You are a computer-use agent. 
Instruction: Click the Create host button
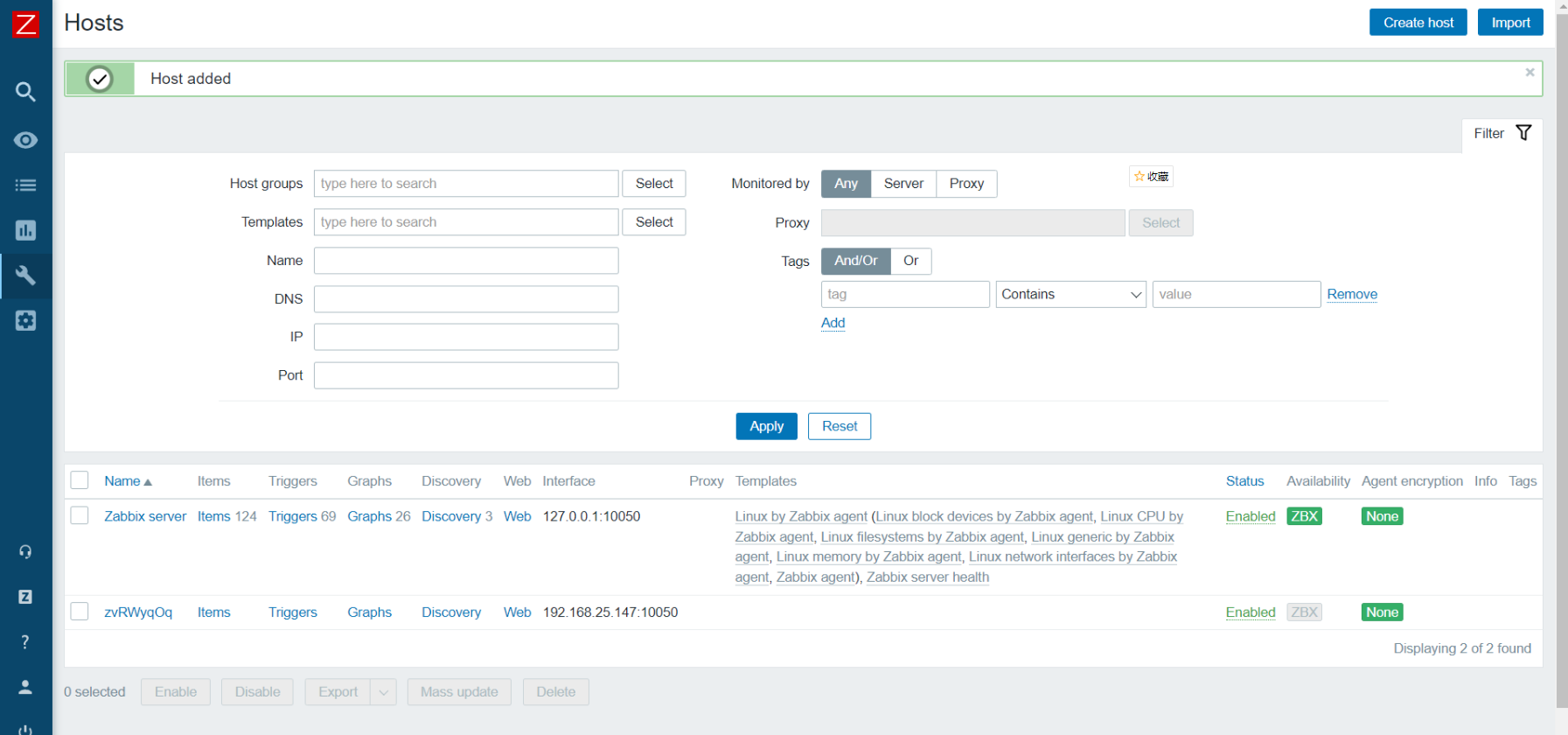coord(1418,23)
